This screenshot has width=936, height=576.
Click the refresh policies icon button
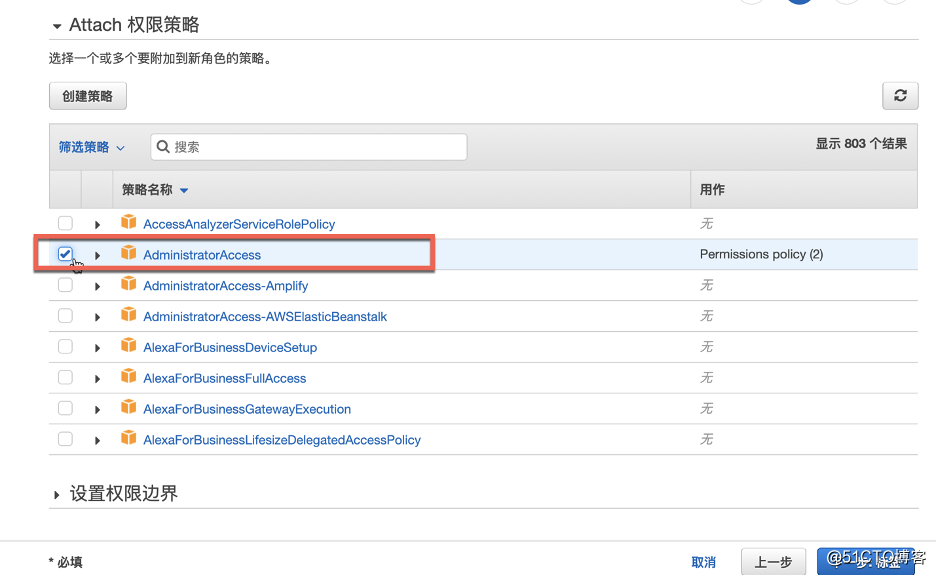coord(900,96)
